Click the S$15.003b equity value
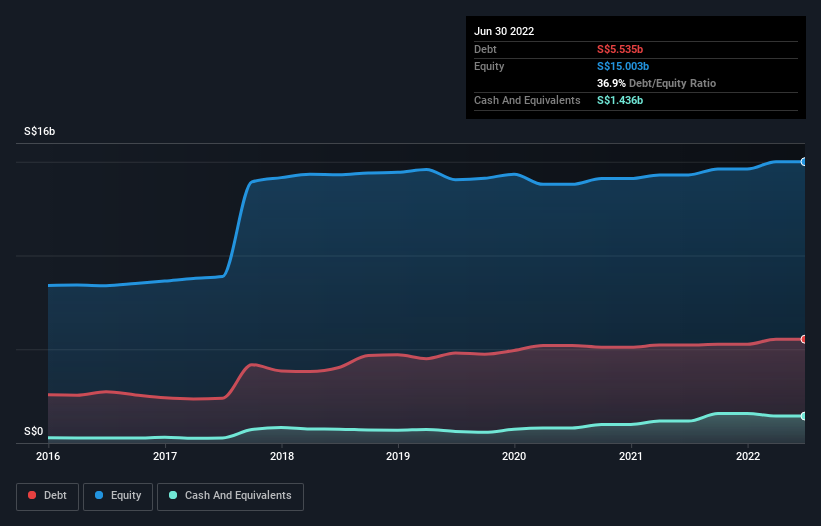The image size is (821, 526). [x=623, y=66]
